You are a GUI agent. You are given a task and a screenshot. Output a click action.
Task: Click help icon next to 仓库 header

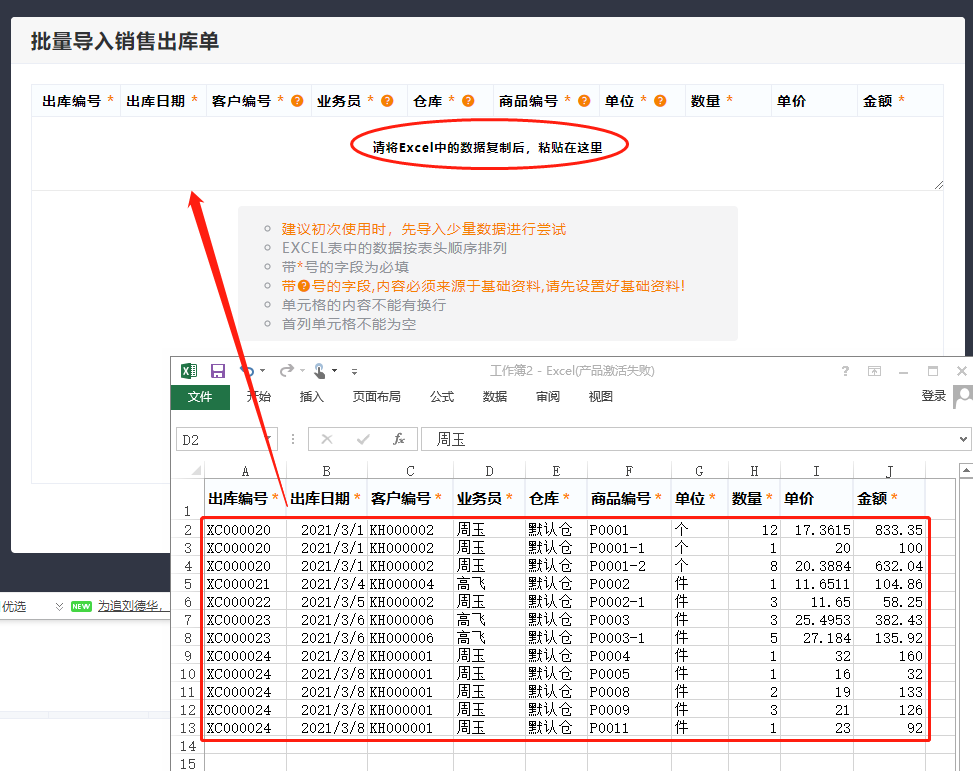tap(468, 101)
